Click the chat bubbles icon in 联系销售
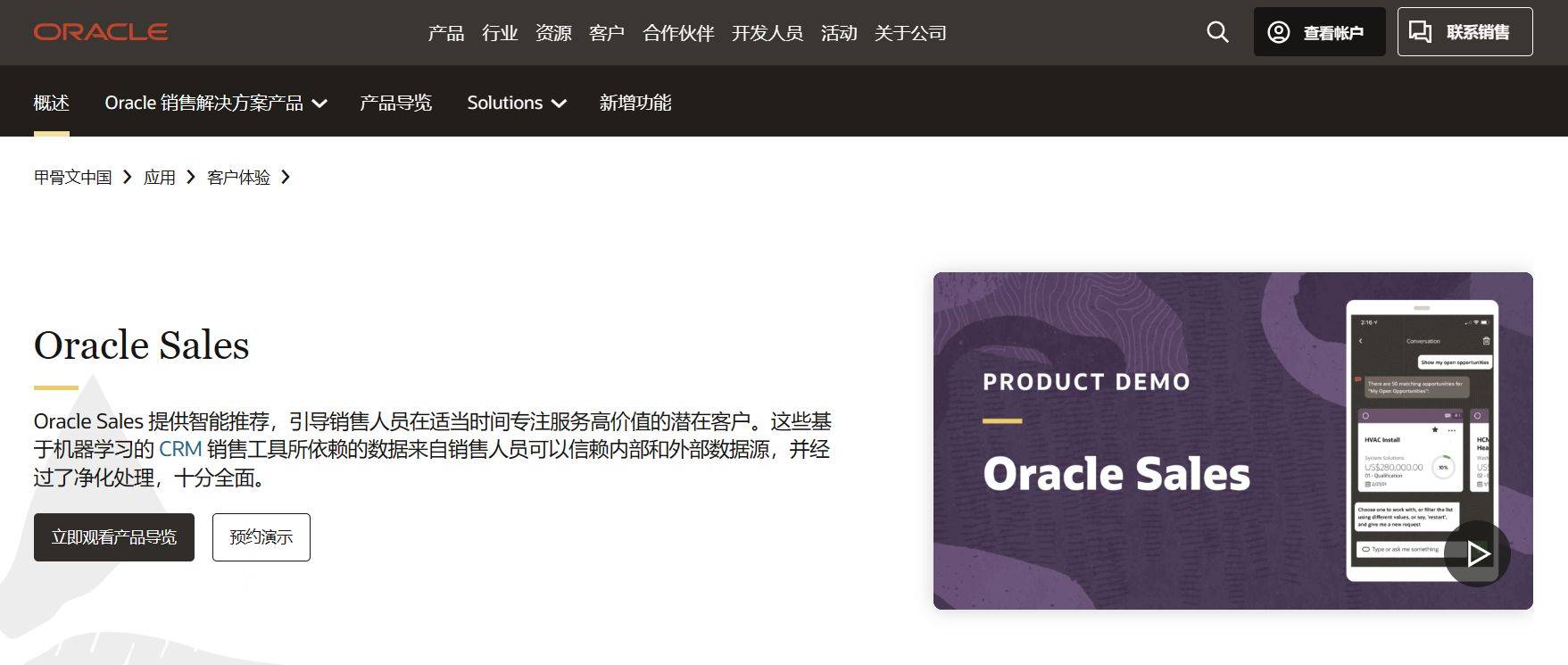This screenshot has height=665, width=1568. tap(1420, 32)
